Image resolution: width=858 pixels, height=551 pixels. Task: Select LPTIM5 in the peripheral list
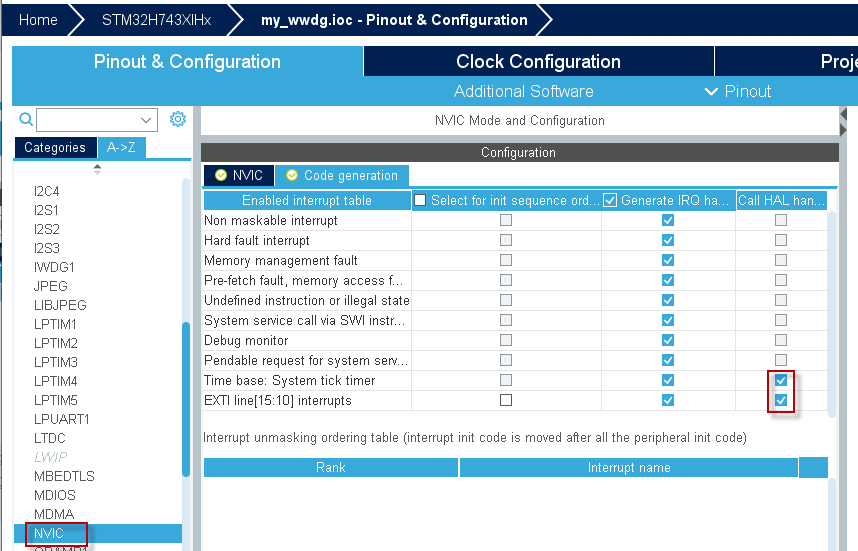click(x=56, y=401)
